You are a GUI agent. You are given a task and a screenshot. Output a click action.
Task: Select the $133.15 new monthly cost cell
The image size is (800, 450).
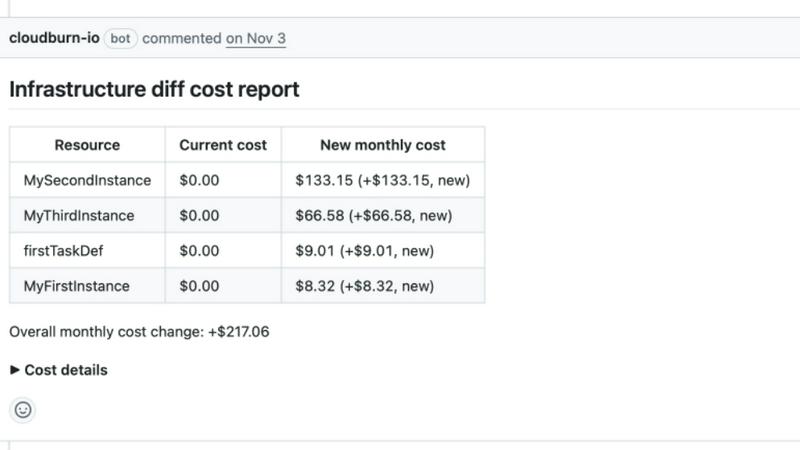(383, 180)
